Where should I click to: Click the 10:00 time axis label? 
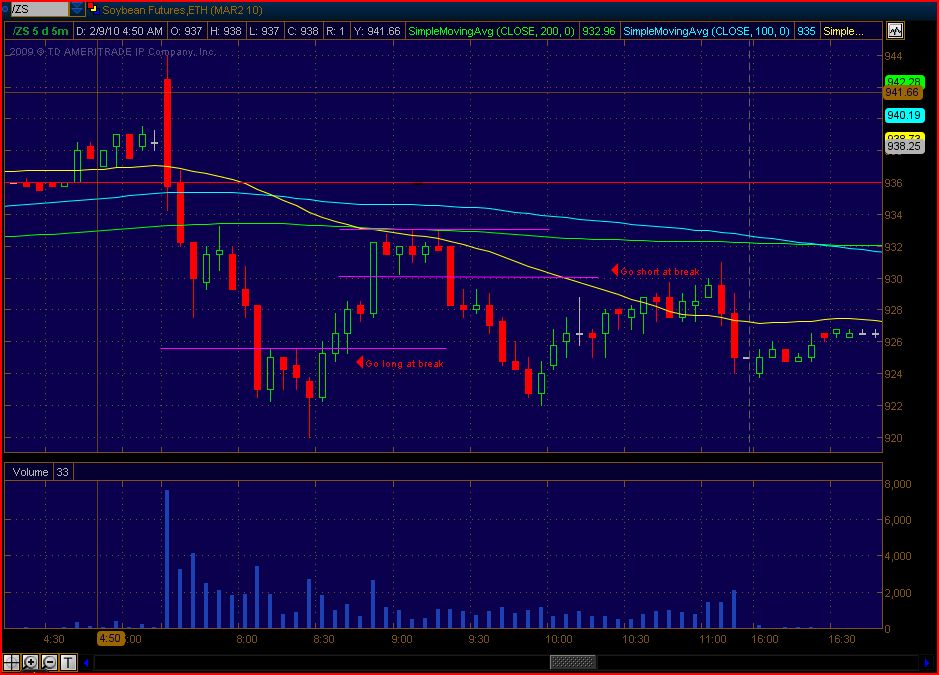point(558,639)
